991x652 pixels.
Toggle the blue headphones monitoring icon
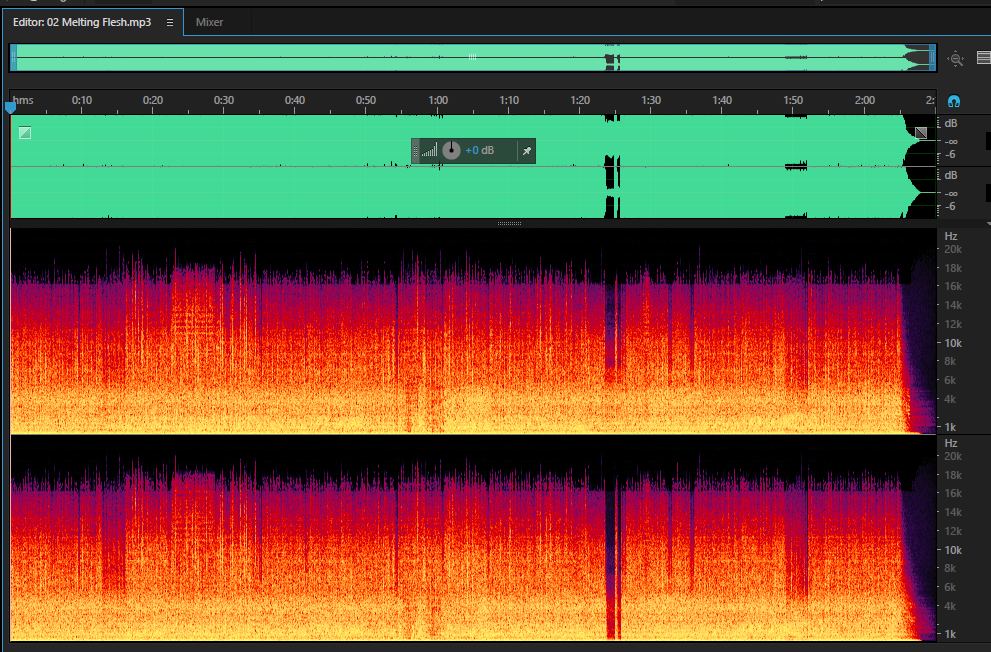954,101
